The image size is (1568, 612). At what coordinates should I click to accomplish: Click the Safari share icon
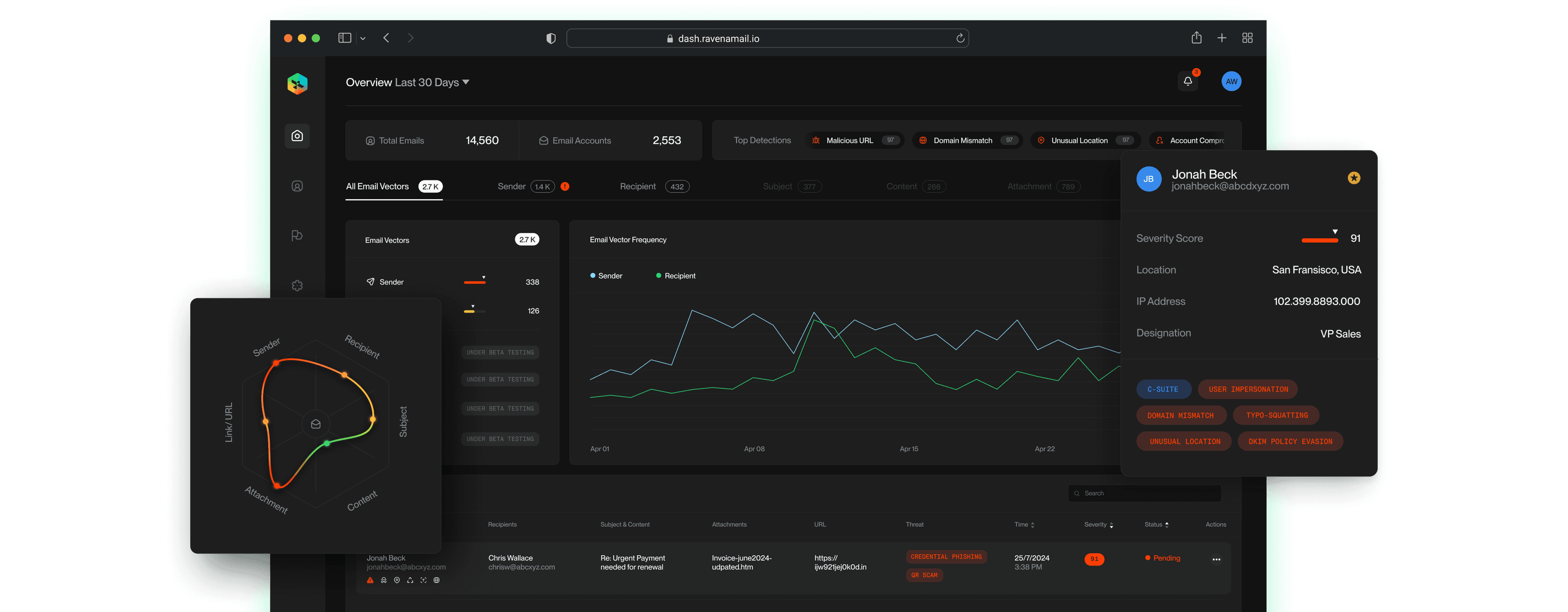click(x=1196, y=38)
